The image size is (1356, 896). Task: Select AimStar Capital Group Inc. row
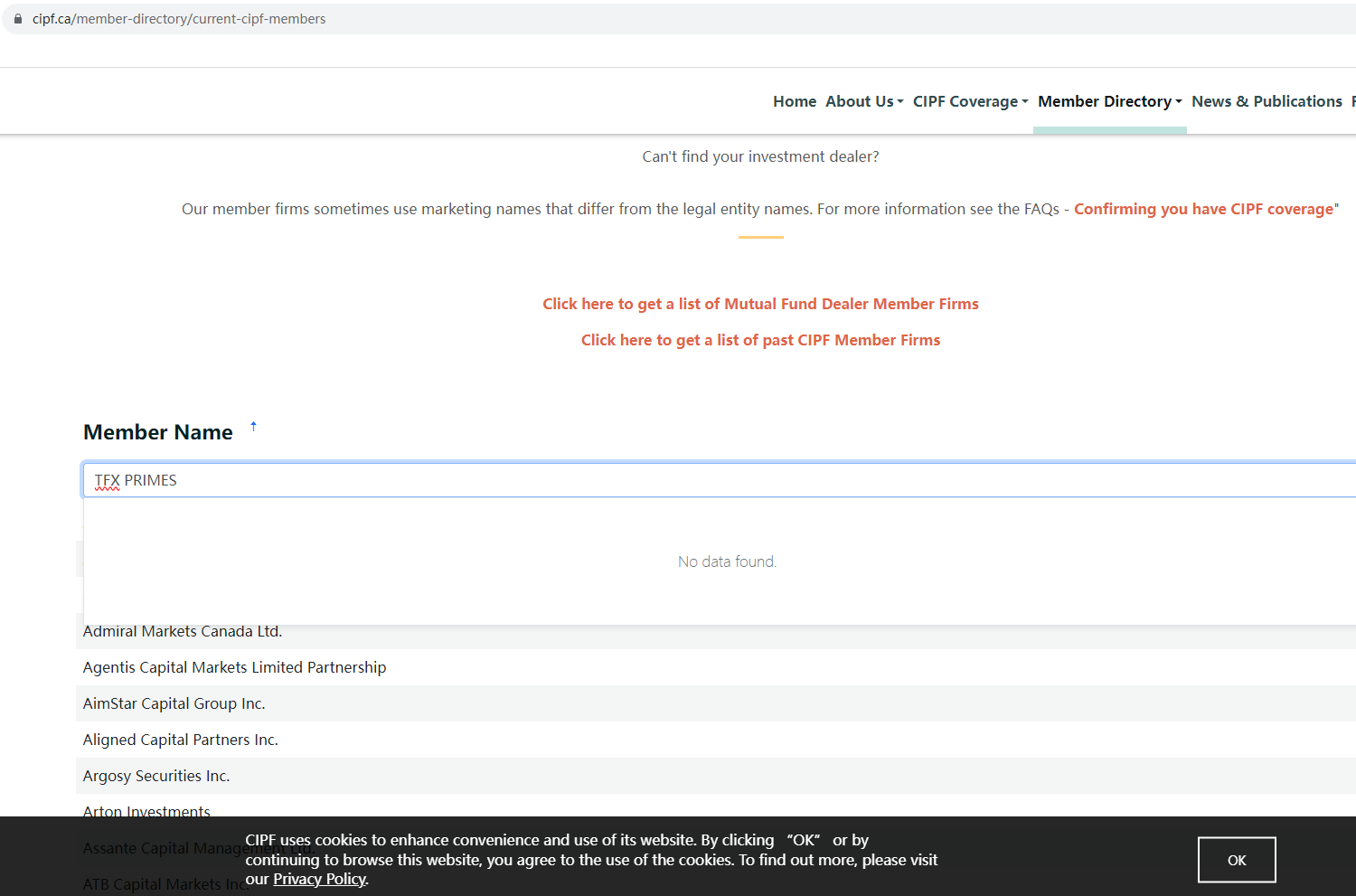[716, 703]
